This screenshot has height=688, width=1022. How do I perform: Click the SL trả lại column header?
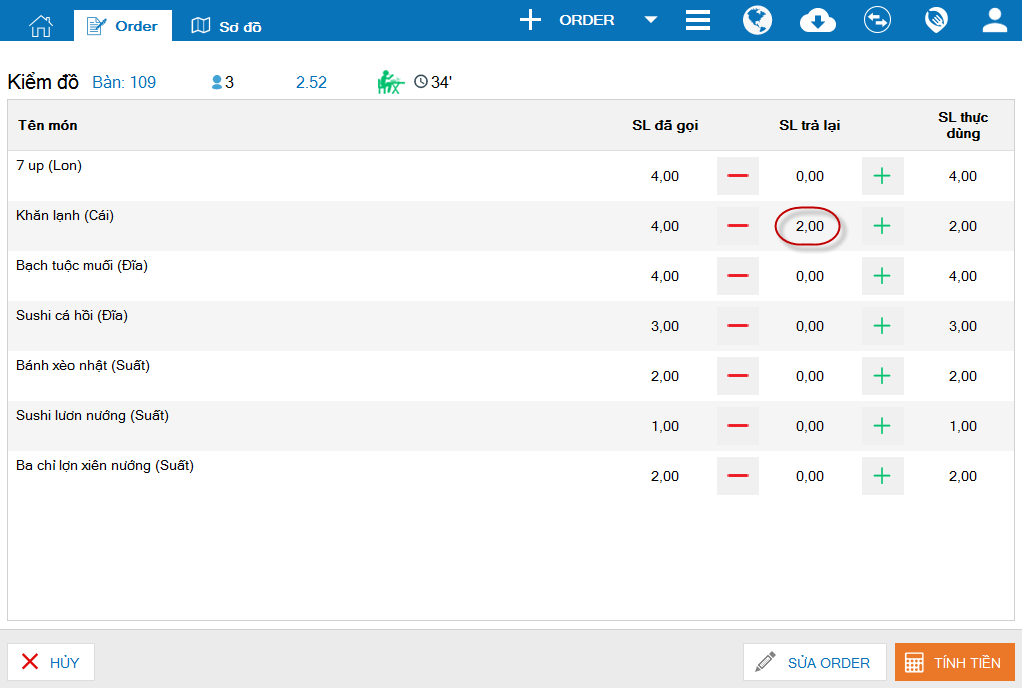point(810,125)
